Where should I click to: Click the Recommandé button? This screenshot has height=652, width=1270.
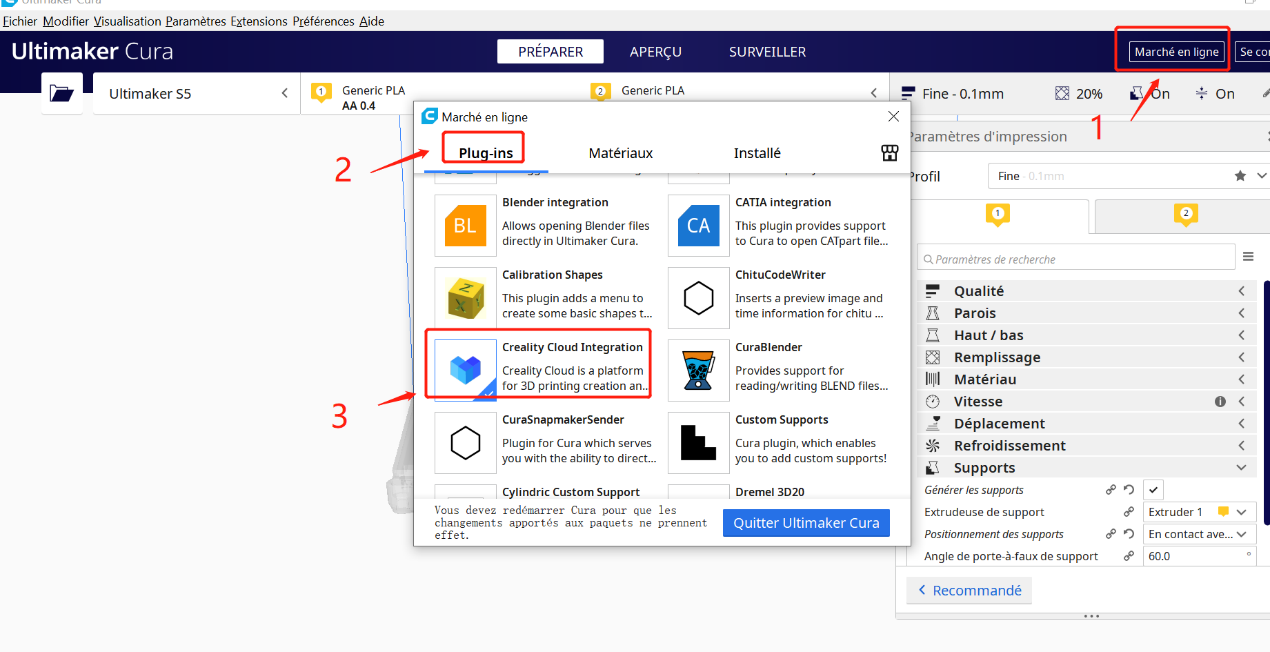click(968, 590)
